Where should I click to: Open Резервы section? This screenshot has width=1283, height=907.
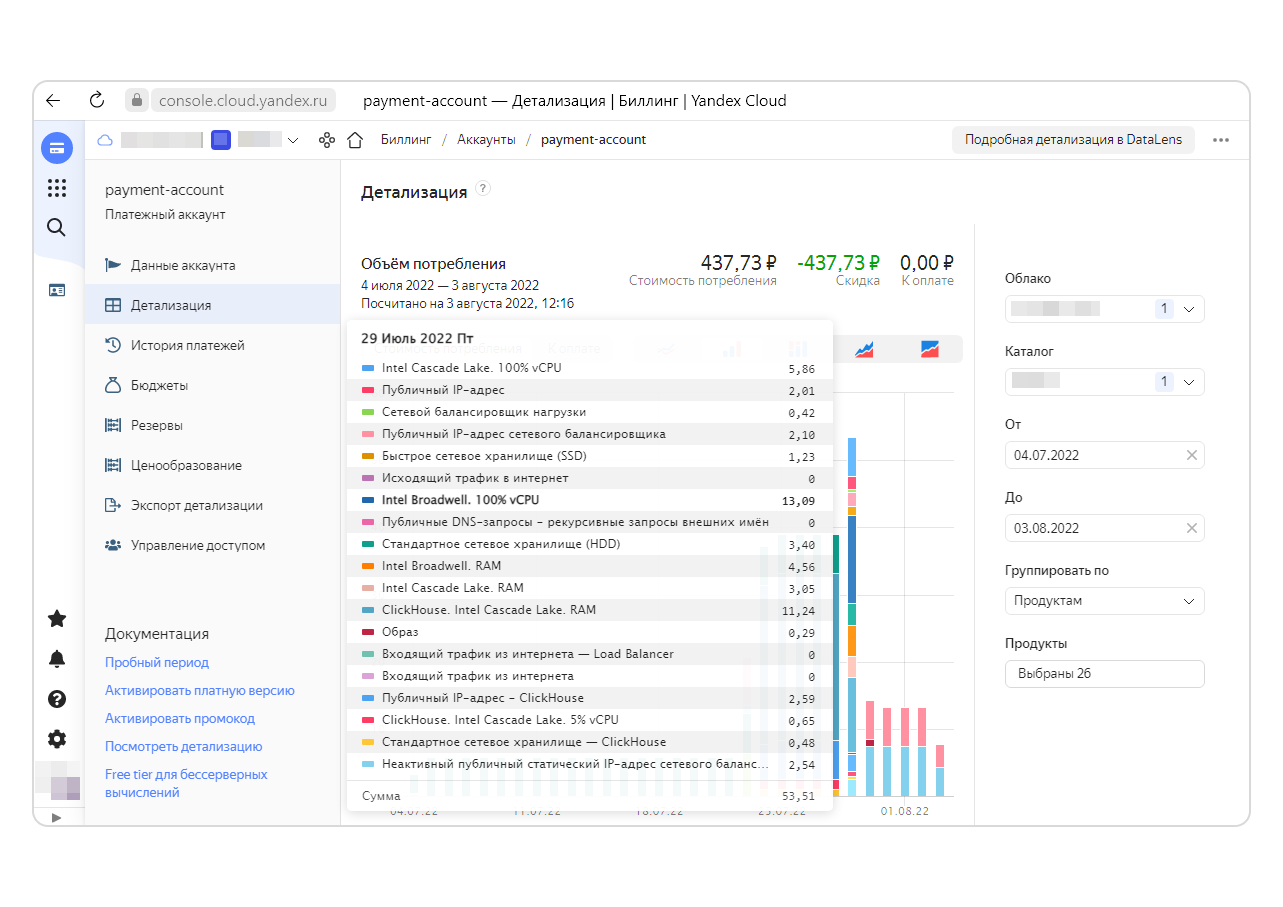(212, 425)
